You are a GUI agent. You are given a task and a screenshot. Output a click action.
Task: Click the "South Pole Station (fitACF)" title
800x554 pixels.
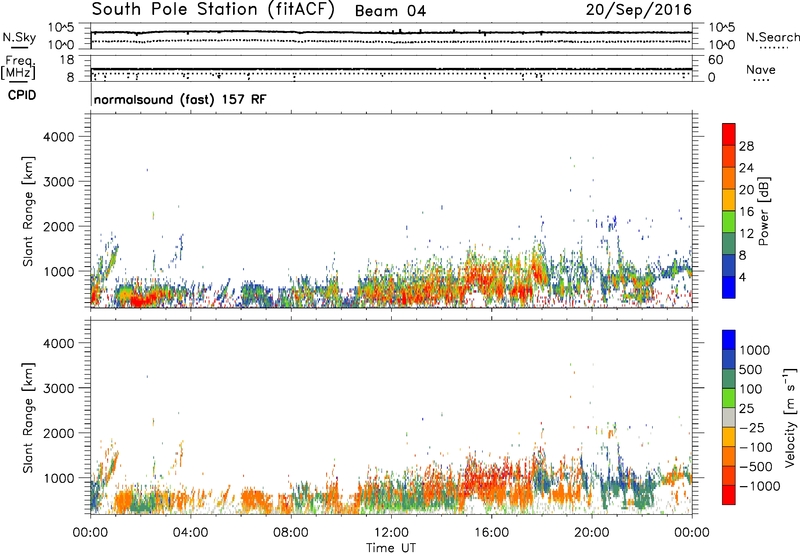coord(213,10)
